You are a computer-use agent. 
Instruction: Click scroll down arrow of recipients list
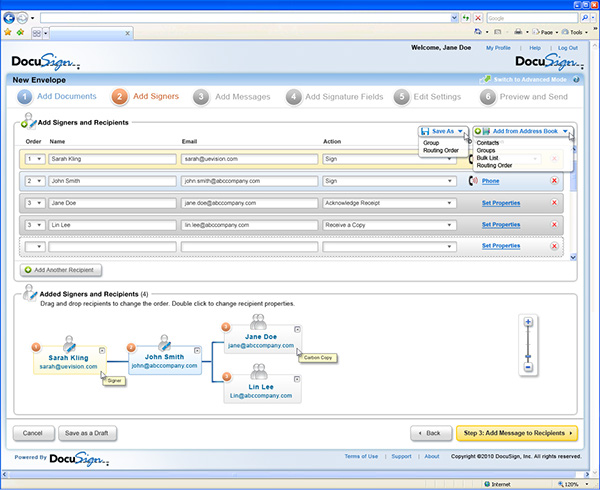(573, 257)
